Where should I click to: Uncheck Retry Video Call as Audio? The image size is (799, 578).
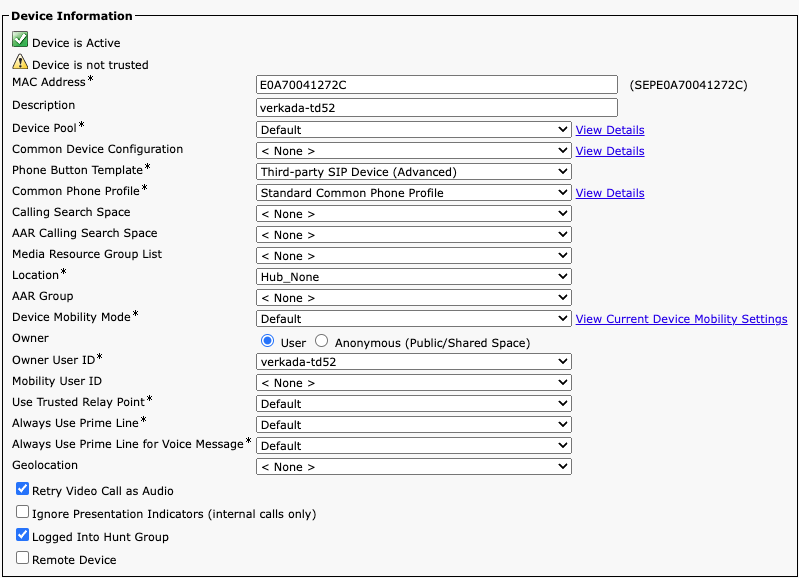point(22,490)
